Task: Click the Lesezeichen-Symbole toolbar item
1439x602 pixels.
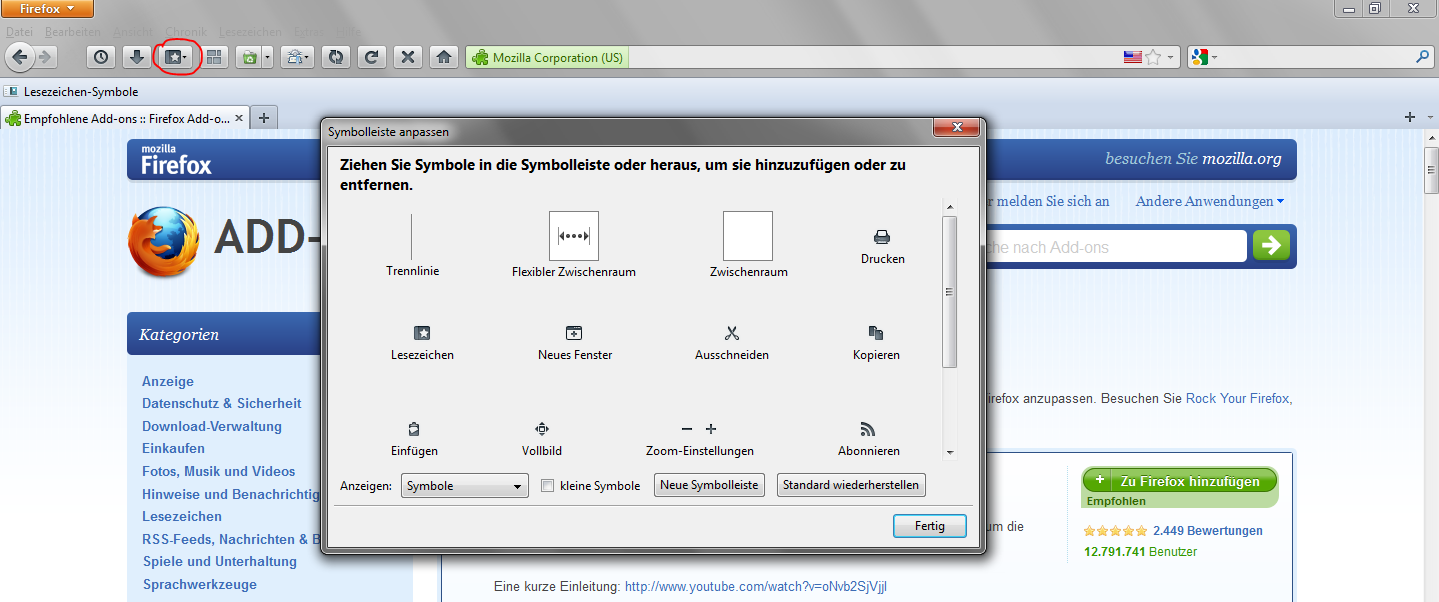Action: pos(71,92)
